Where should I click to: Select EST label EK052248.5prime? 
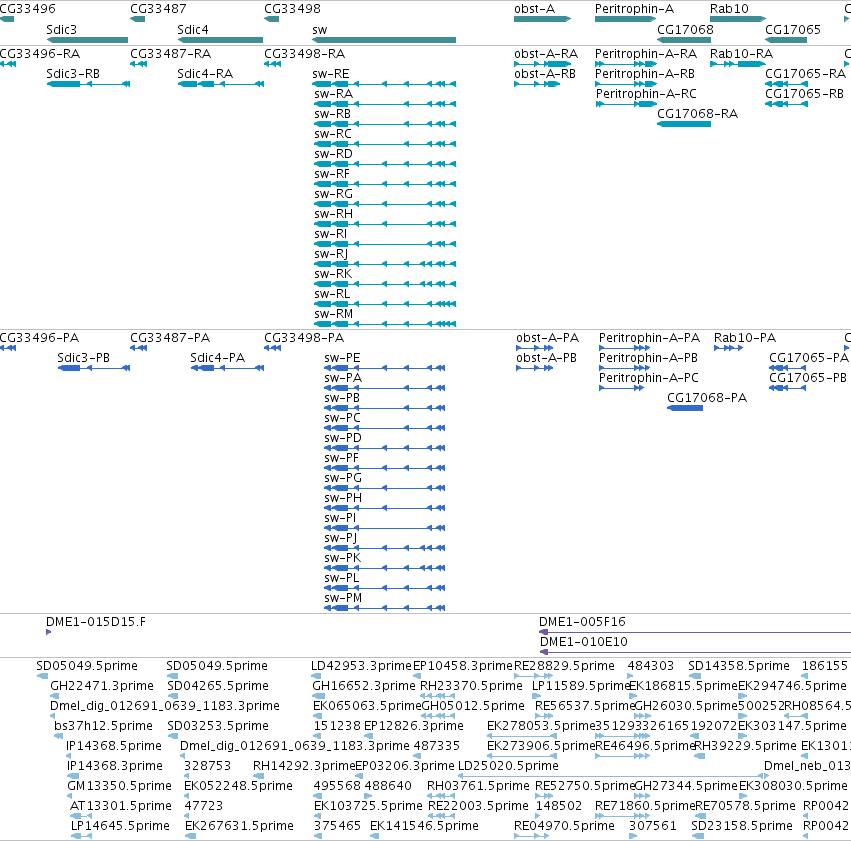tap(238, 786)
